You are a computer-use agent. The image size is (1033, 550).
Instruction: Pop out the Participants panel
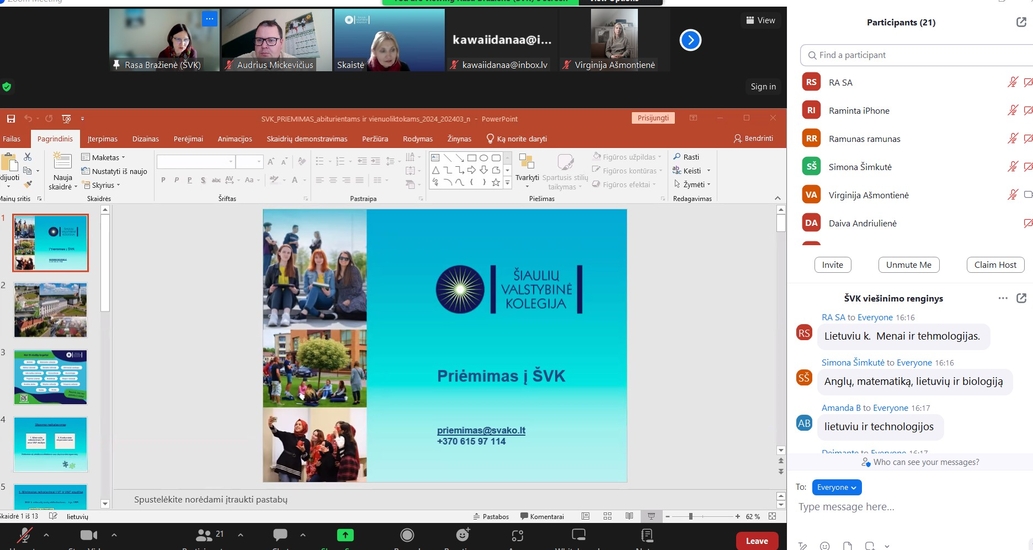(x=1021, y=22)
